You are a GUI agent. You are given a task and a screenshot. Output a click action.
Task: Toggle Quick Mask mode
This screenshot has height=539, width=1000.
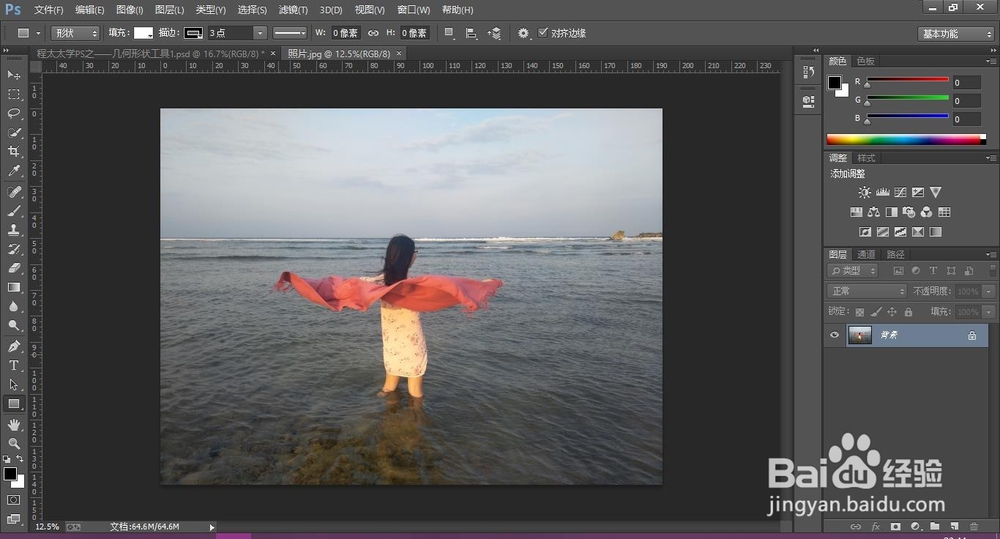13,500
